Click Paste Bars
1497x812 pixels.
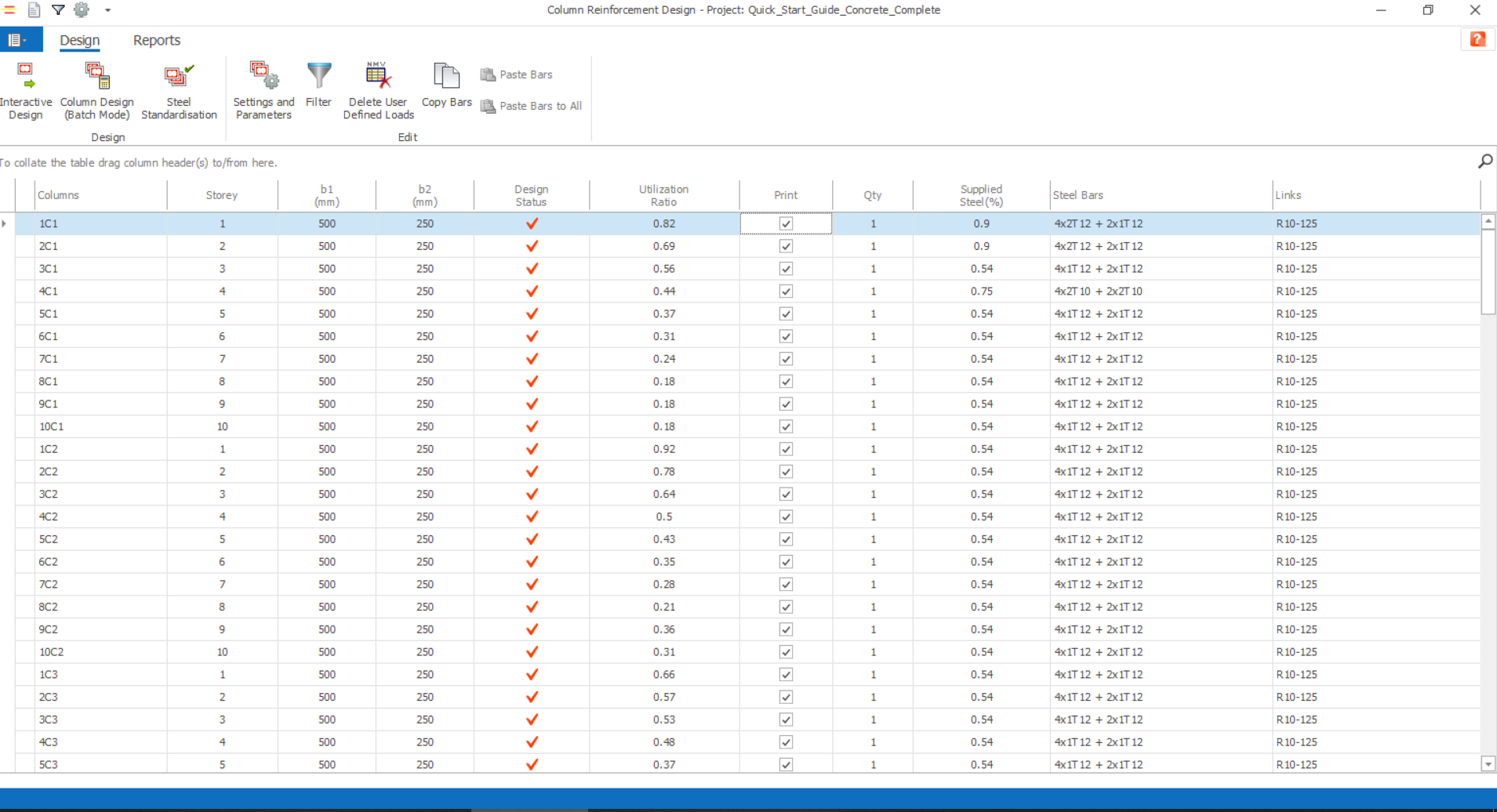517,74
